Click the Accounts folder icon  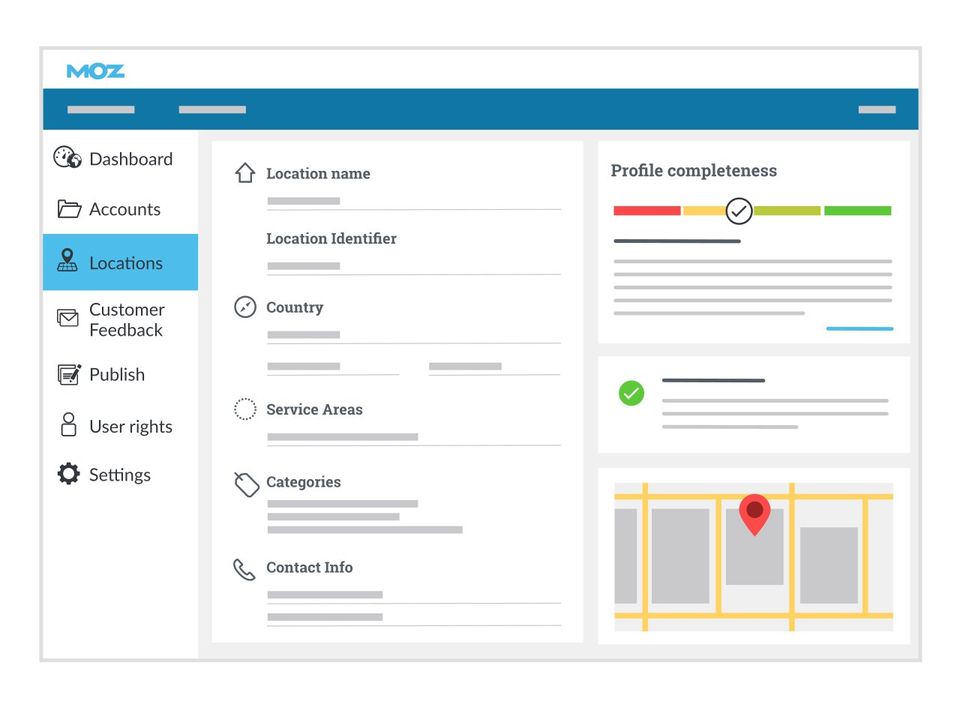(x=69, y=209)
